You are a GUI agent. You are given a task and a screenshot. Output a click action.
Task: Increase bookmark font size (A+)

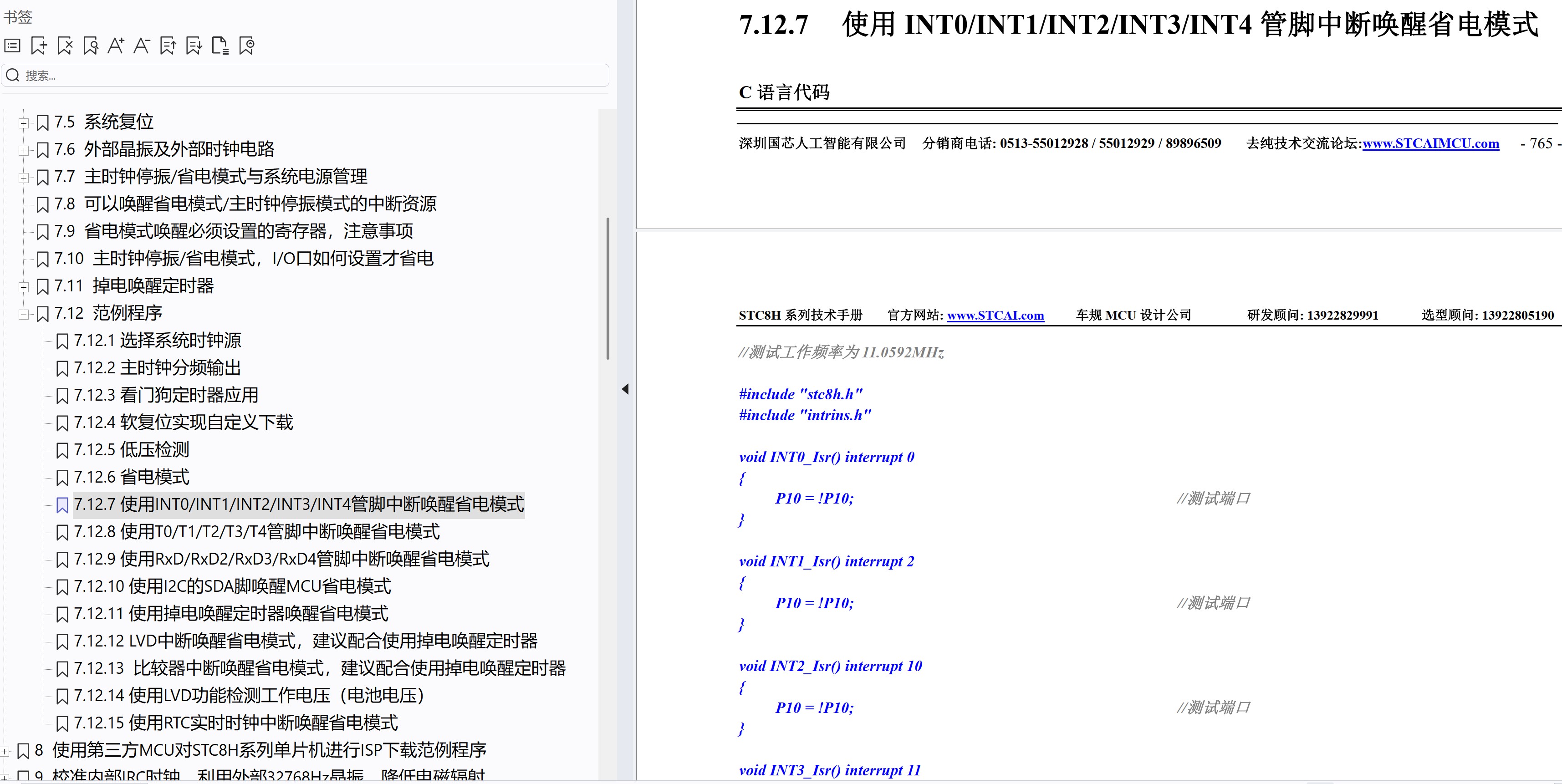(x=116, y=46)
